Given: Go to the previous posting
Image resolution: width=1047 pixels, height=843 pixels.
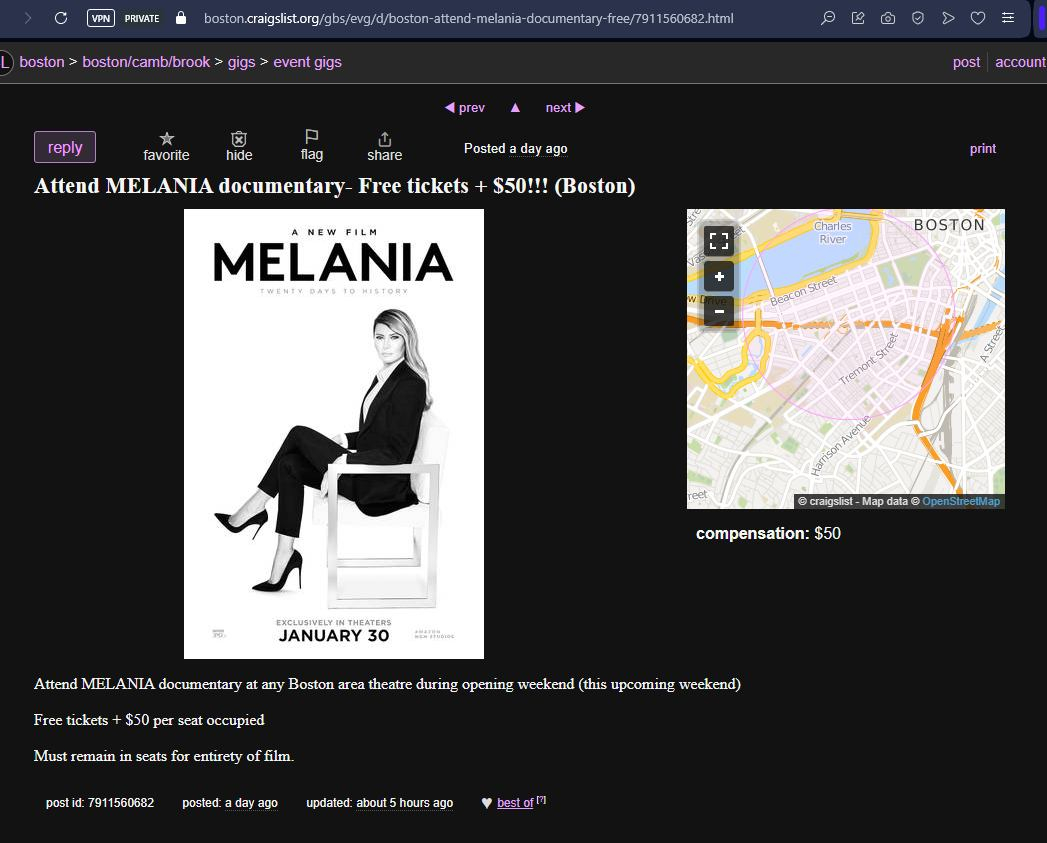Looking at the screenshot, I should tap(465, 108).
